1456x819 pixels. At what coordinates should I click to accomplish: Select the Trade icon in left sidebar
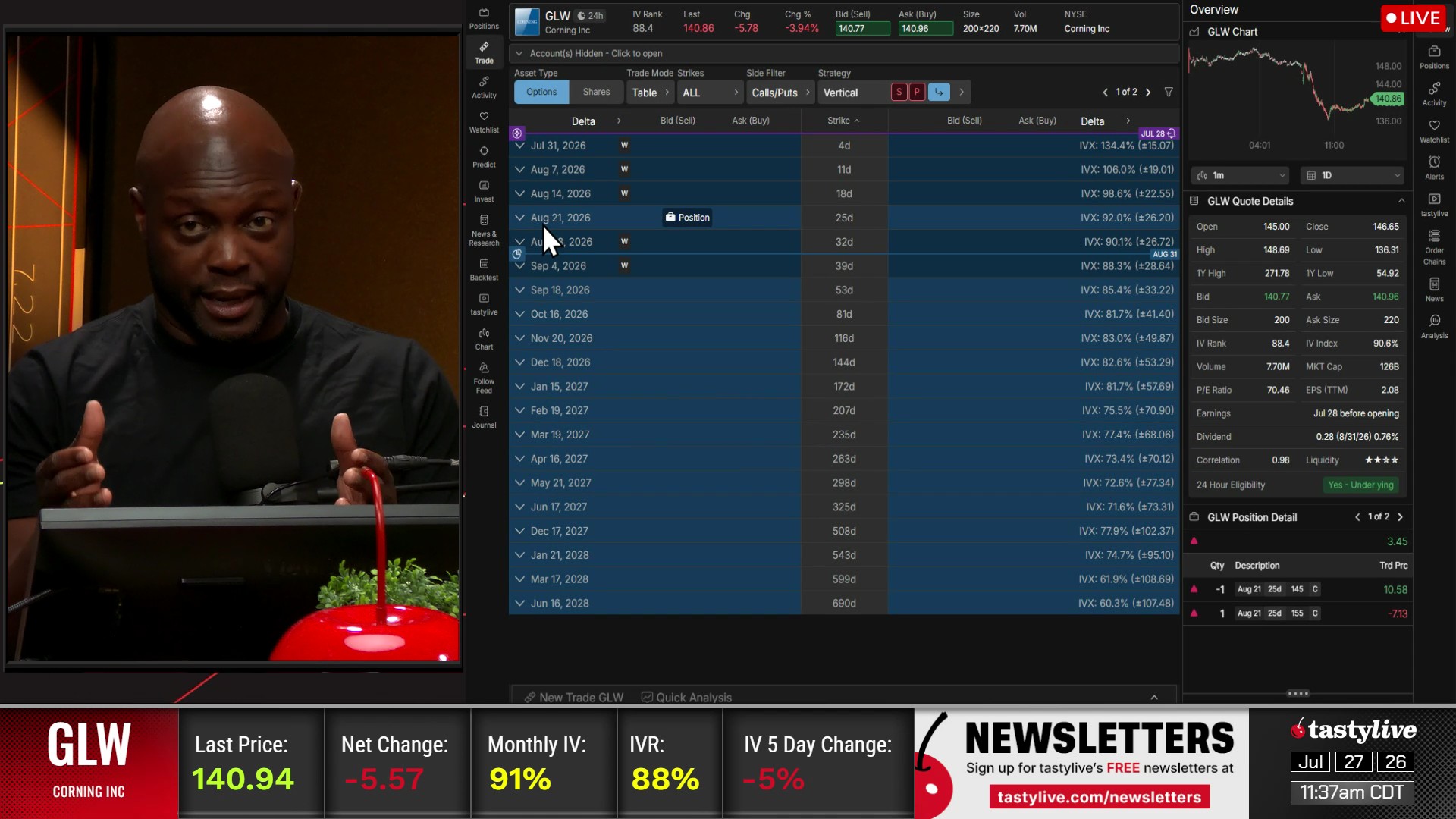point(484,53)
